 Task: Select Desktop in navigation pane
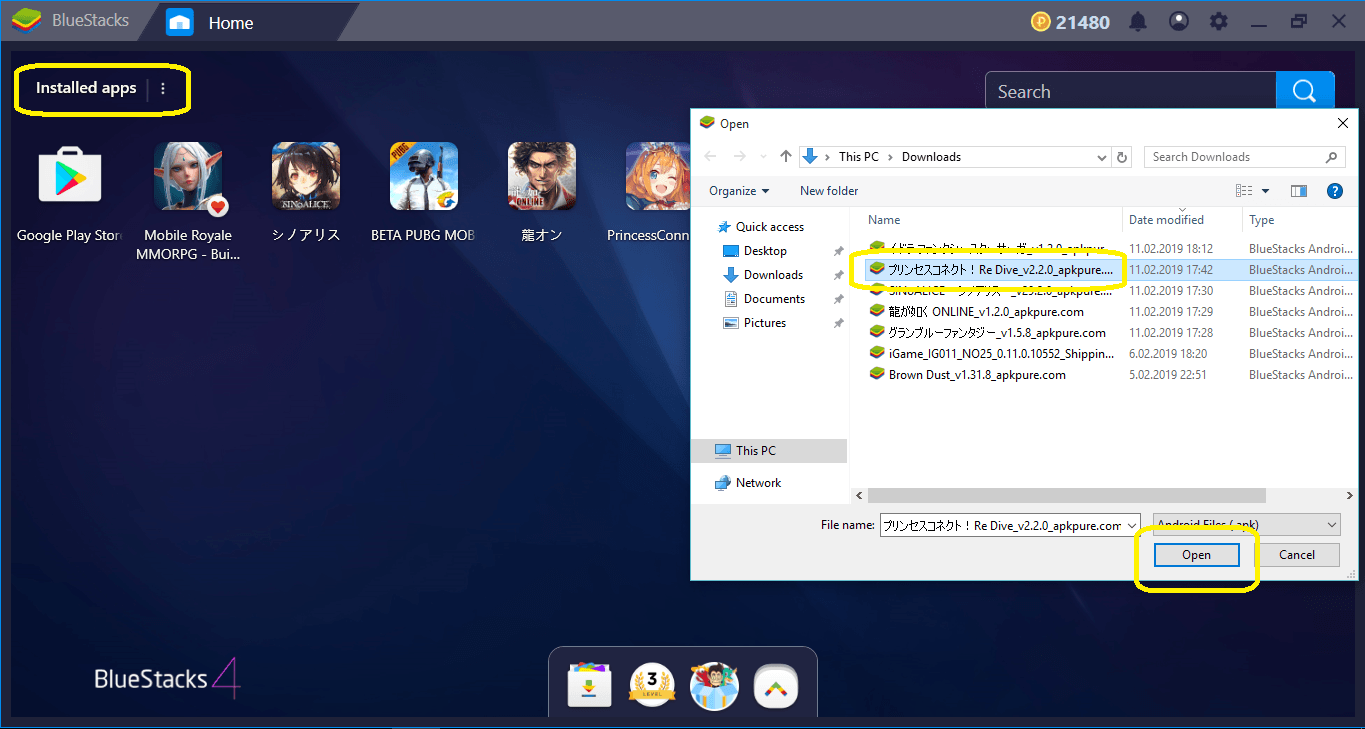765,251
